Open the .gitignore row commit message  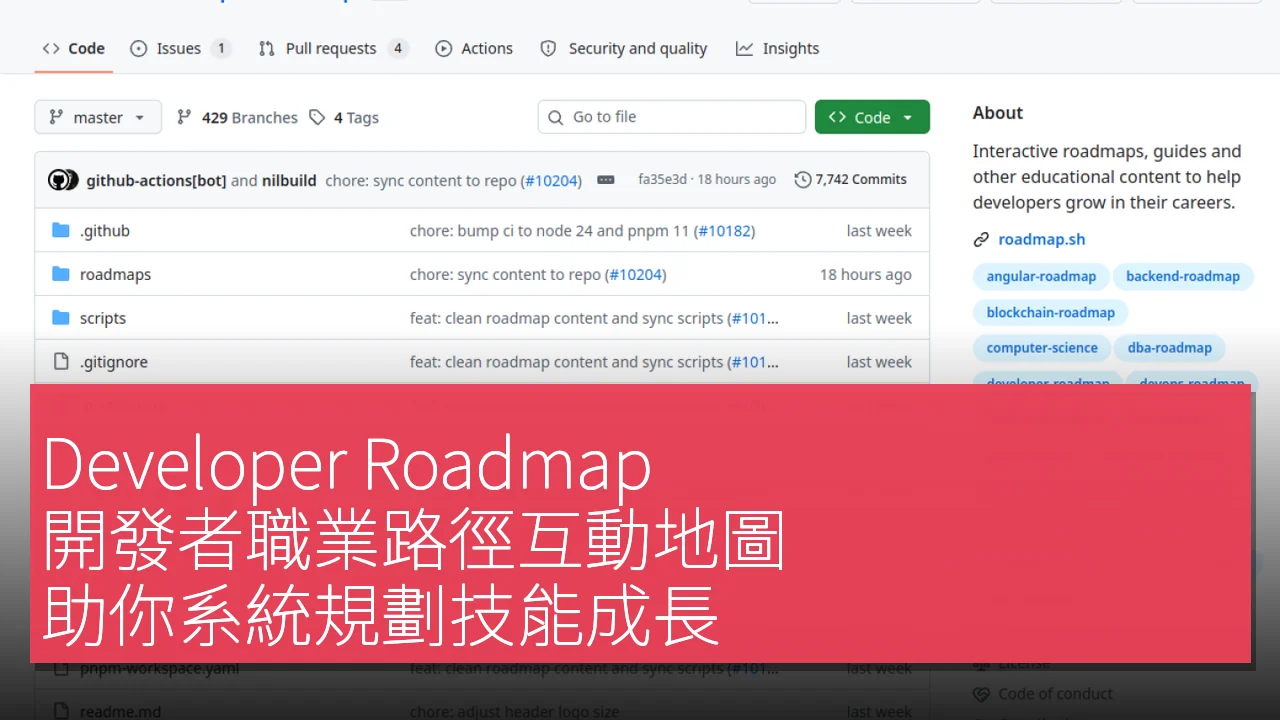tap(567, 362)
